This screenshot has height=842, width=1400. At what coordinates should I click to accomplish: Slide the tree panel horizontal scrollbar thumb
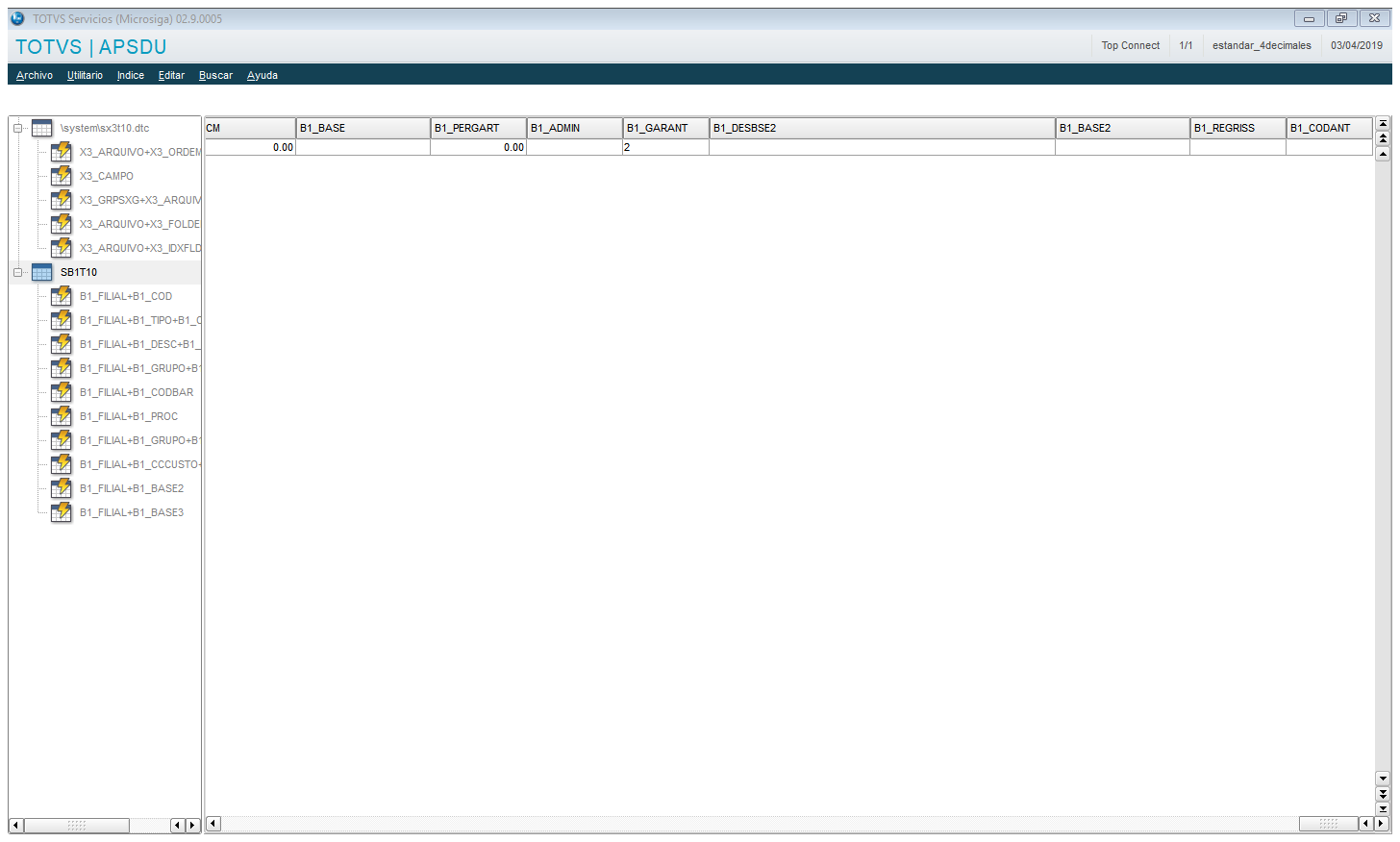coord(77,826)
